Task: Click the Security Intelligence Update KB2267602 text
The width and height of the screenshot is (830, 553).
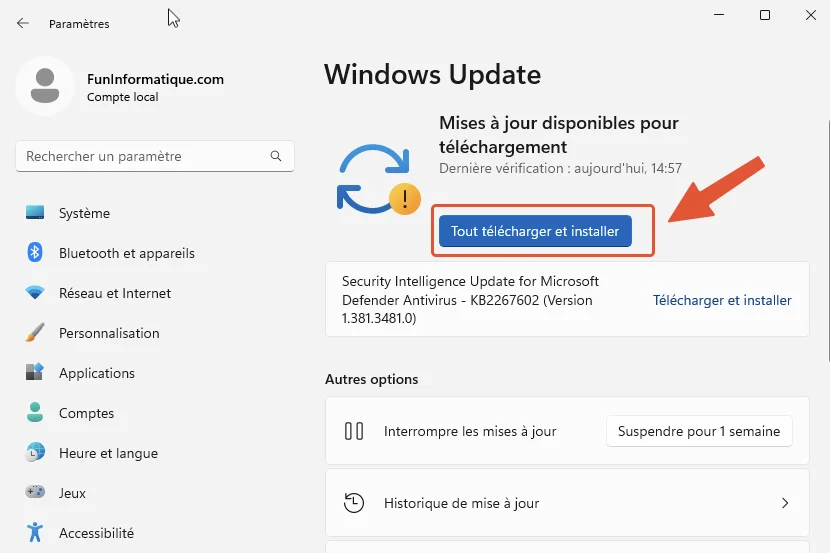Action: click(470, 300)
